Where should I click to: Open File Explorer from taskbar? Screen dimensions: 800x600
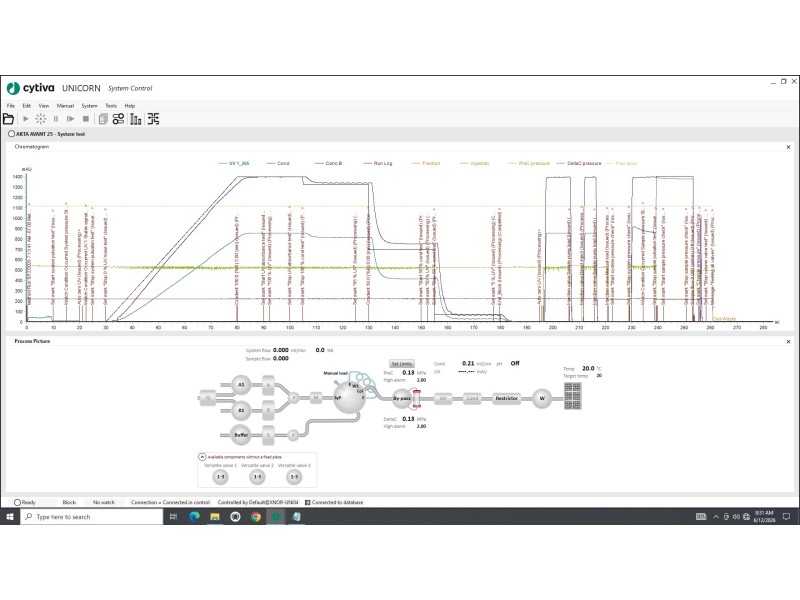pos(215,516)
